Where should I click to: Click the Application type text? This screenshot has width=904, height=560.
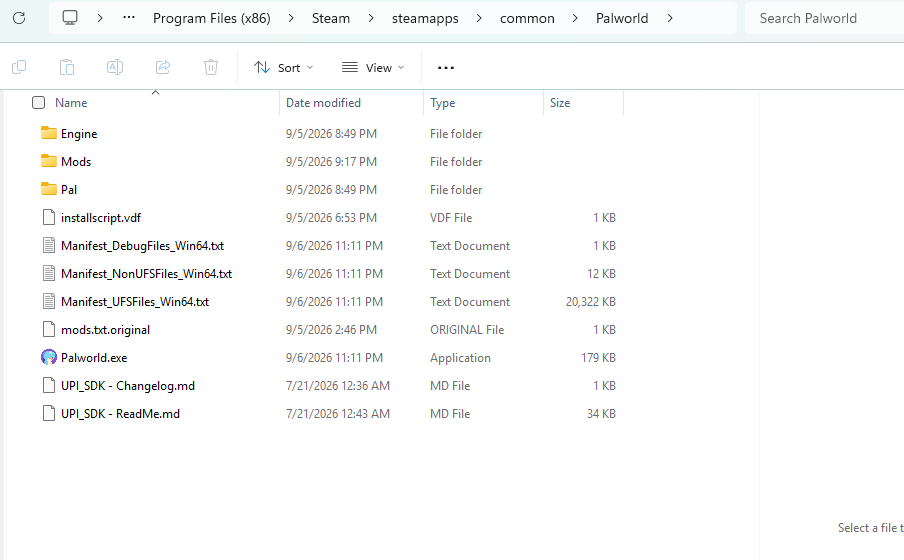(460, 358)
